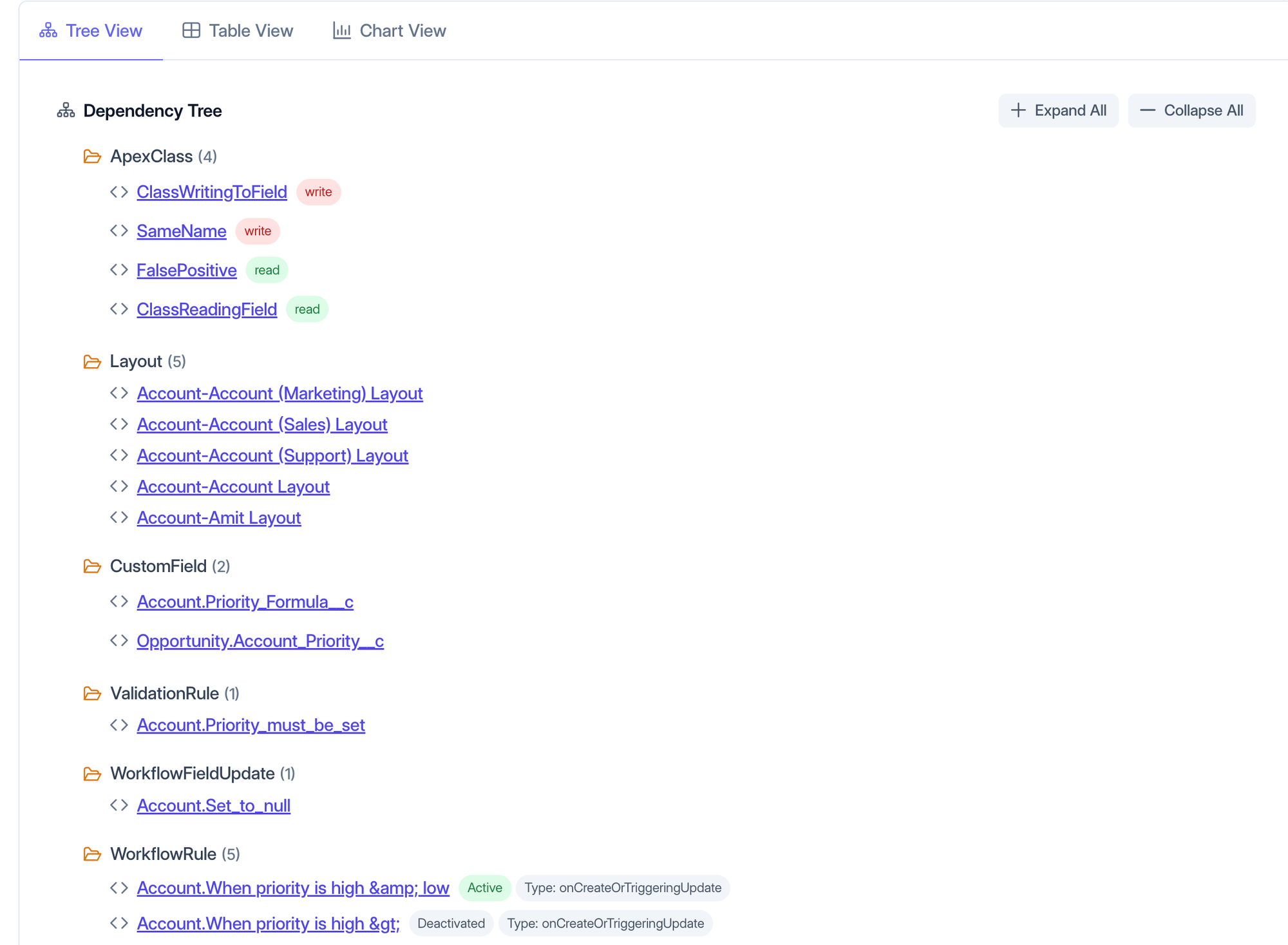Image resolution: width=1288 pixels, height=945 pixels.
Task: Click the Dependency Tree heading icon
Action: coord(66,111)
